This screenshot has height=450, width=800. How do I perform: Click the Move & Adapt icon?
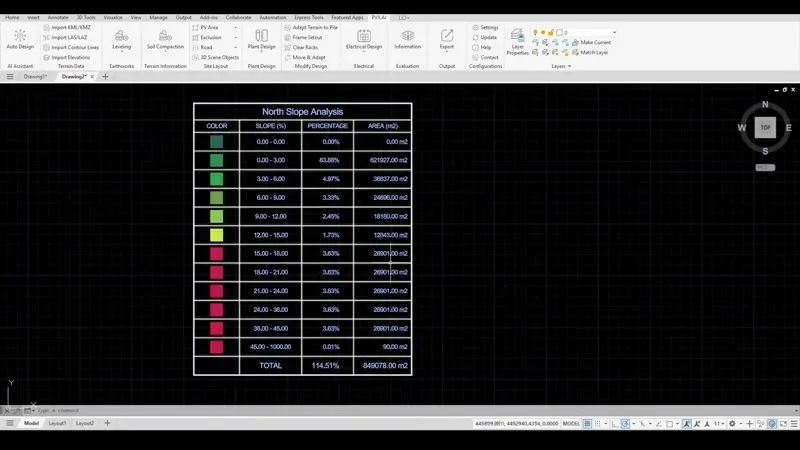pyautogui.click(x=288, y=58)
